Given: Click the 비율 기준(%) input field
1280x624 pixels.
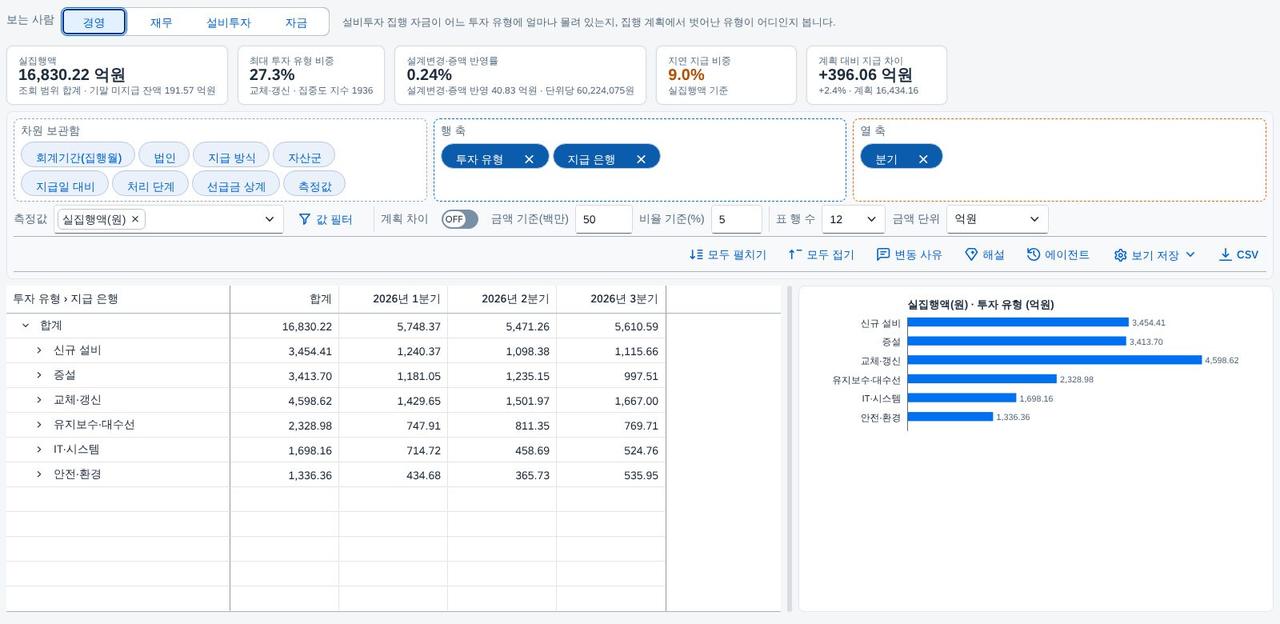Looking at the screenshot, I should tap(738, 219).
